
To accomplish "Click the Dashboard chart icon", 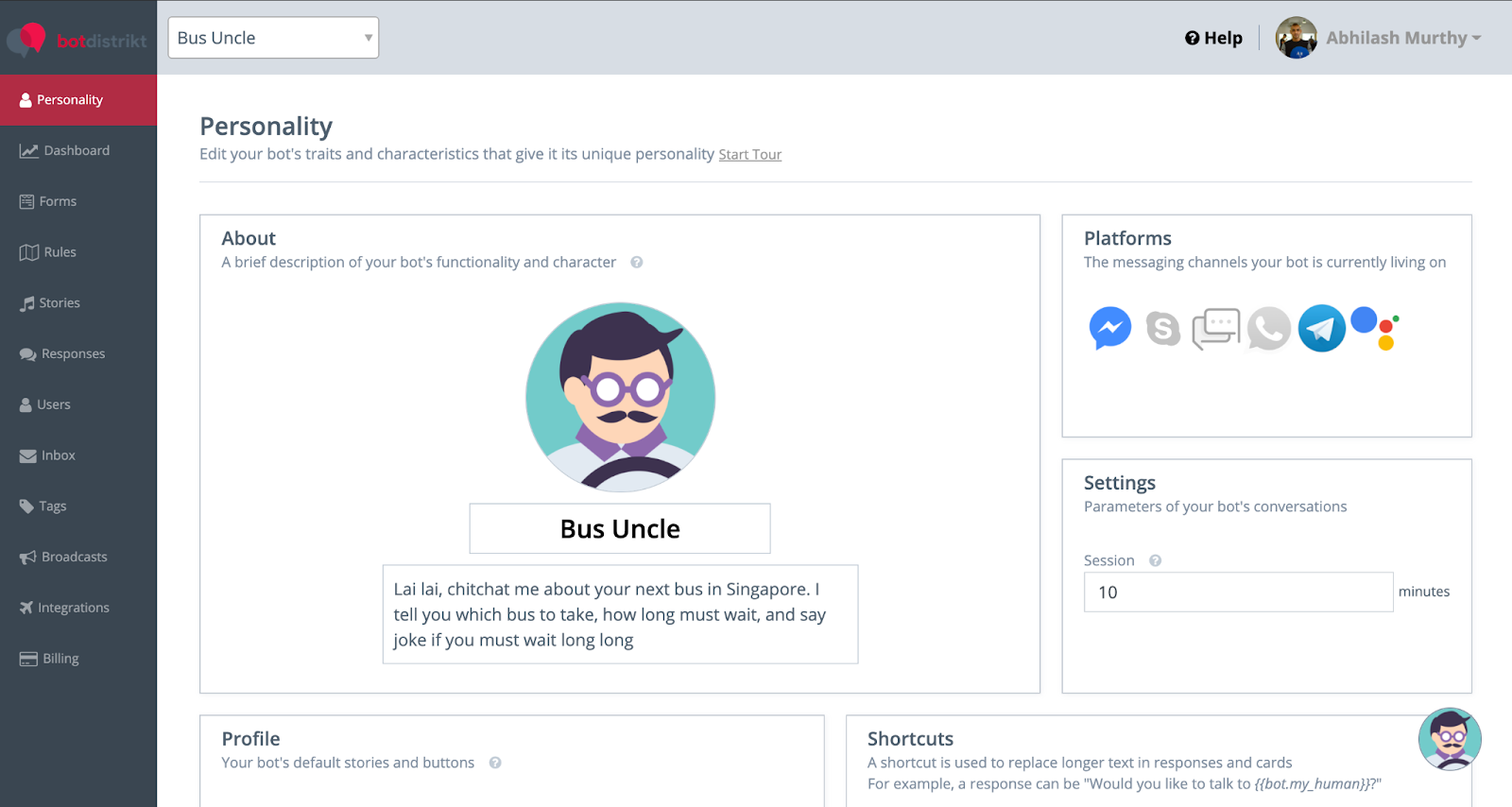I will 29,151.
